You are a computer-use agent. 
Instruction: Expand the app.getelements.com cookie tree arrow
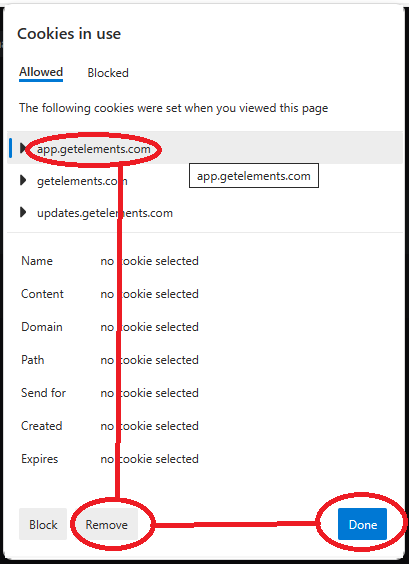[23, 148]
